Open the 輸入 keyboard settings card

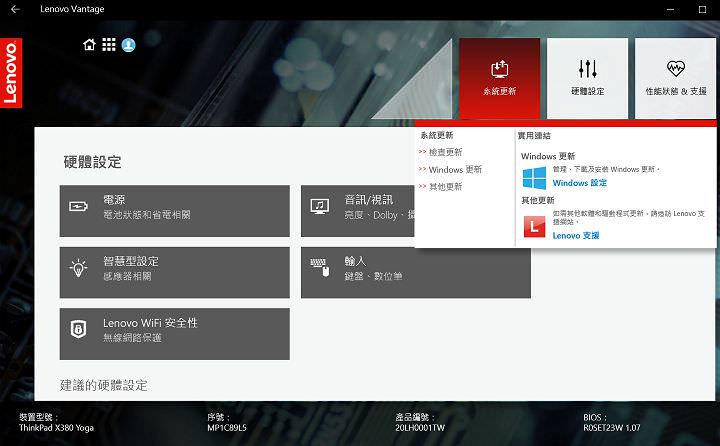pyautogui.click(x=415, y=272)
